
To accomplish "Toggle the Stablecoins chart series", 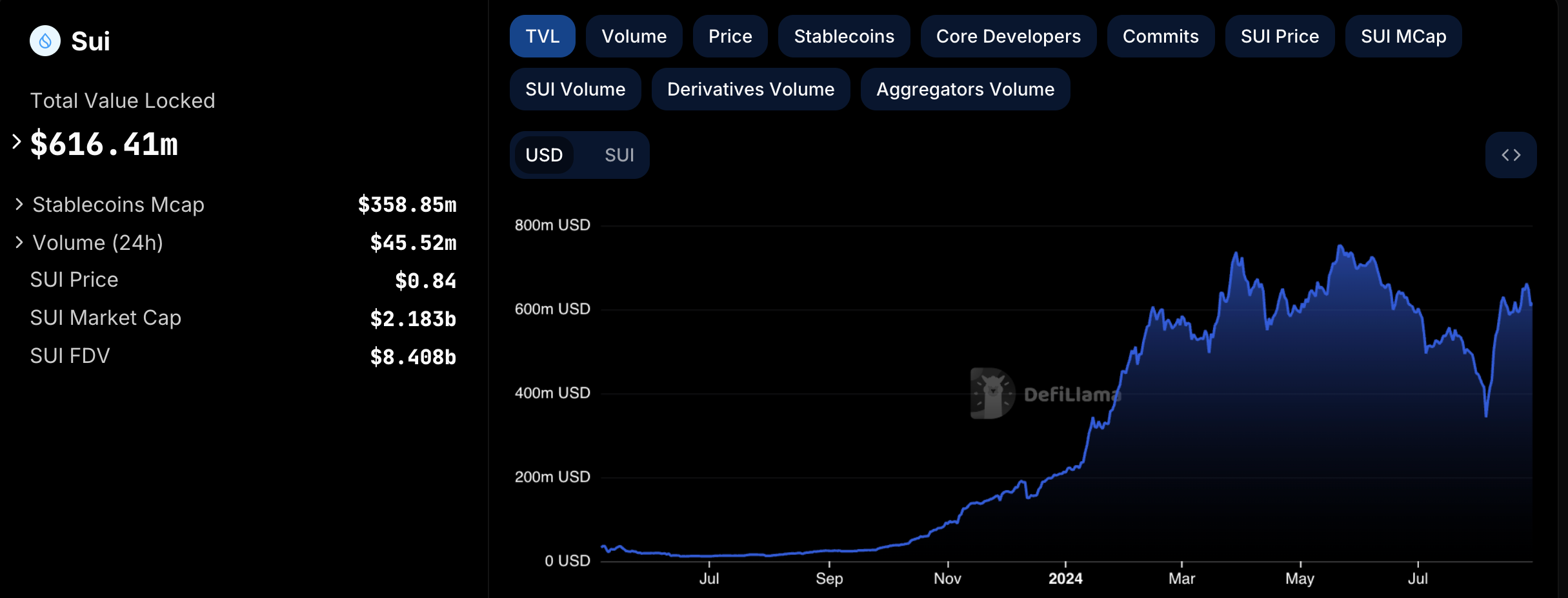I will 844,36.
